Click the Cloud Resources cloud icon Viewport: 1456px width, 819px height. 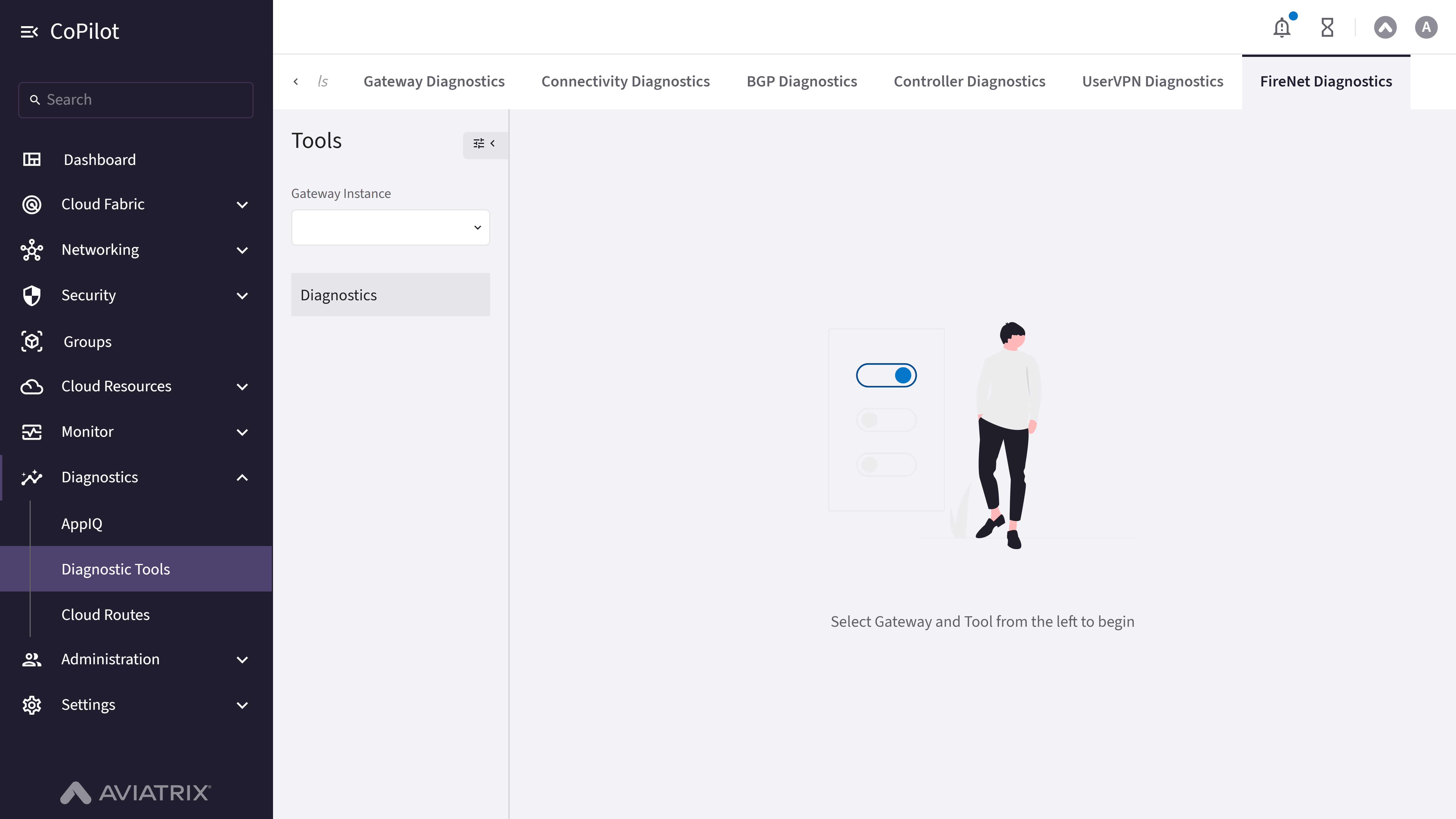point(32,387)
